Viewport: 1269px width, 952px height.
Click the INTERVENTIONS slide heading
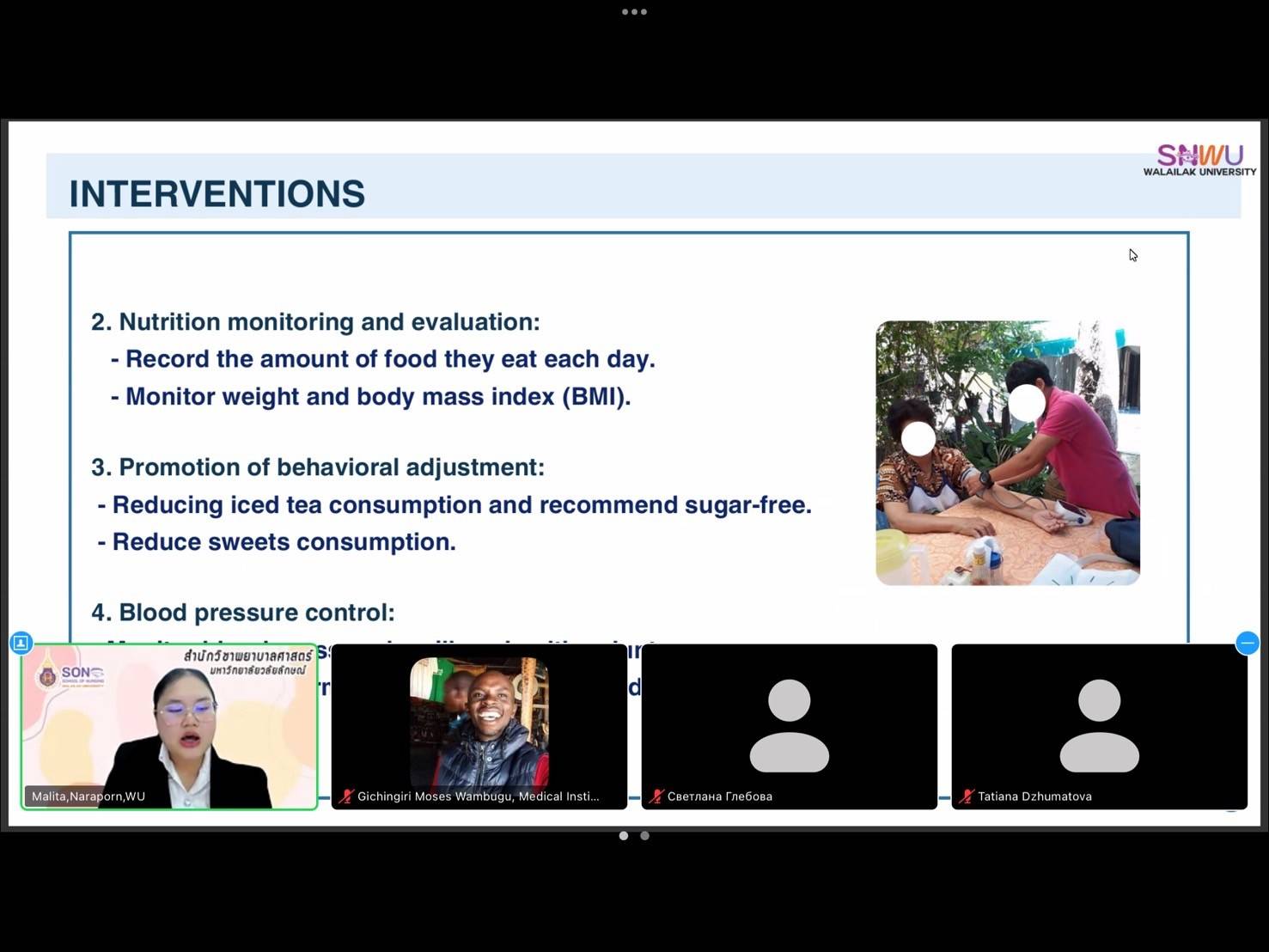coord(217,194)
